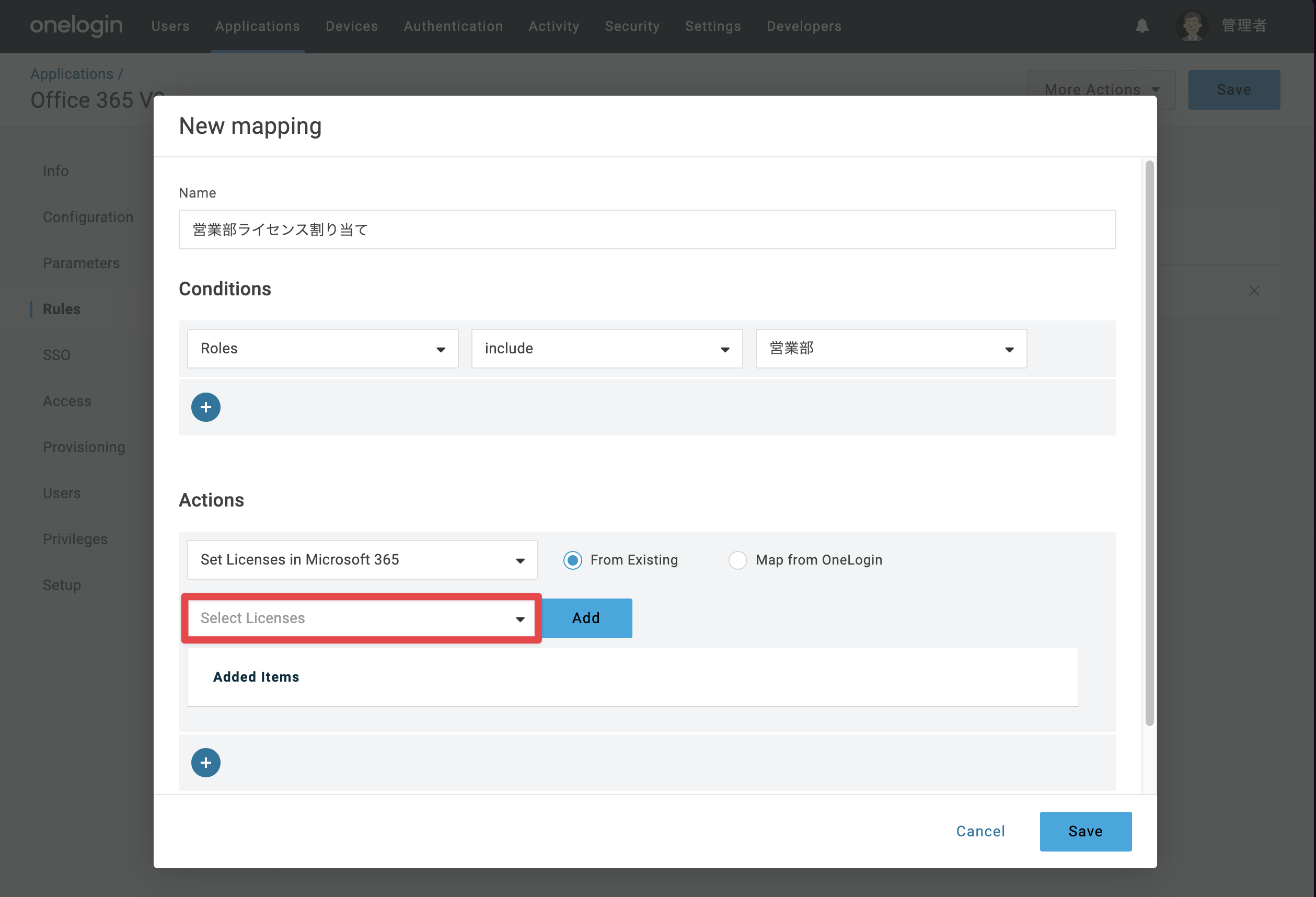Click the Add license button
The image size is (1316, 897).
tap(586, 618)
